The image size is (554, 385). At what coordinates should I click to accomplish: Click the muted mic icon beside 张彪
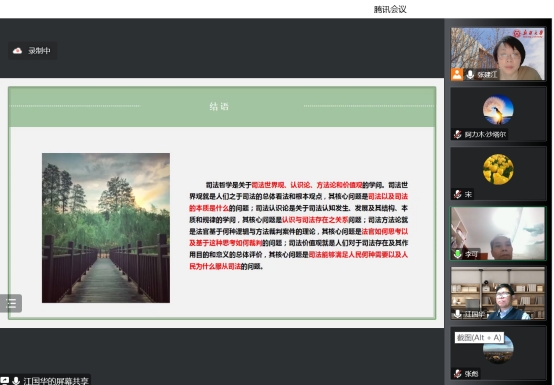[458, 373]
